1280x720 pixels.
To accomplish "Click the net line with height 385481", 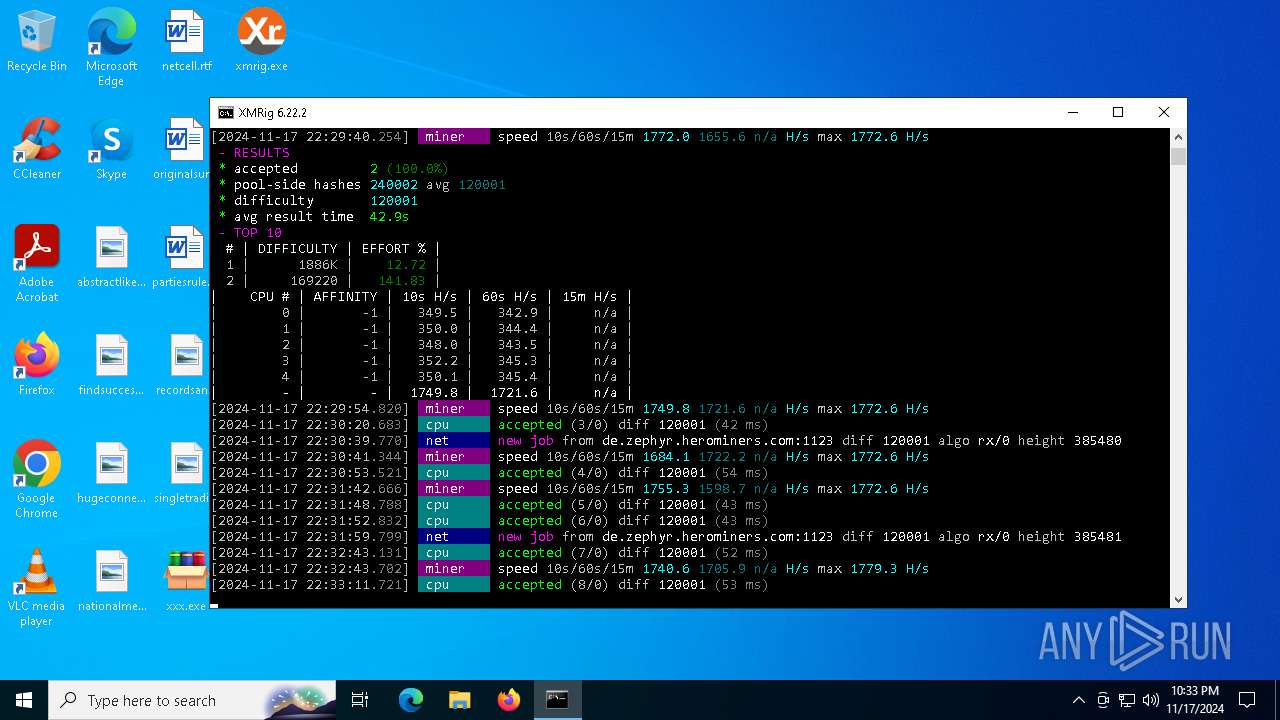I will [666, 537].
